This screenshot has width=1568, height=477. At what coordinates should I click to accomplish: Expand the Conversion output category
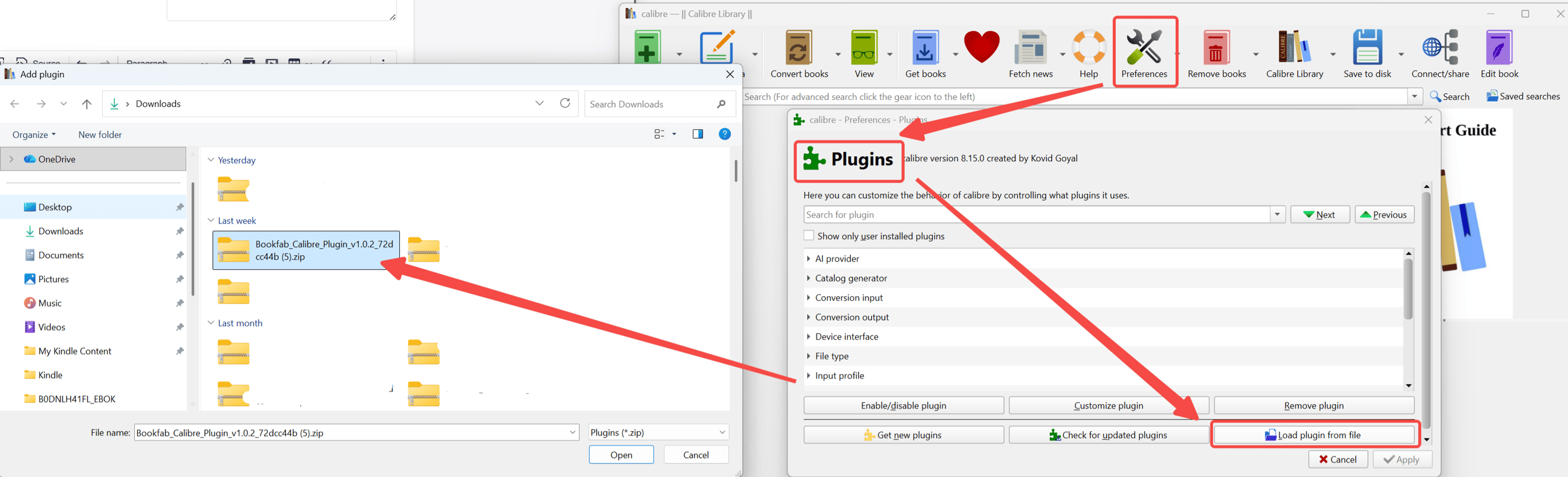coord(809,317)
